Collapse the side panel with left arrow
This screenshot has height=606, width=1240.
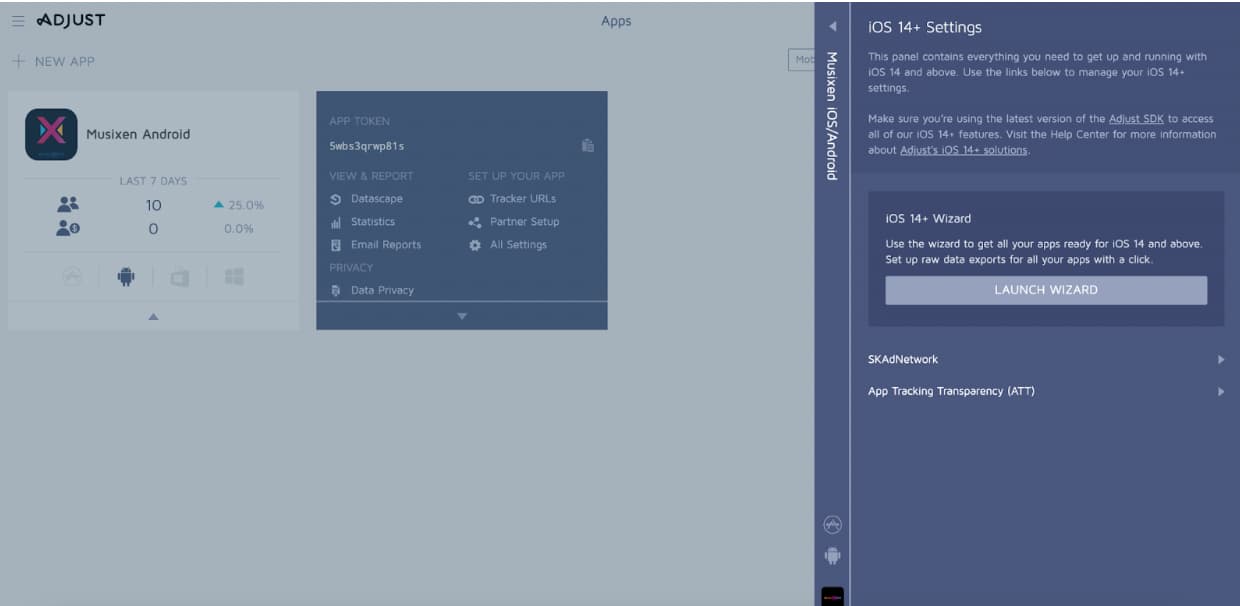(832, 26)
